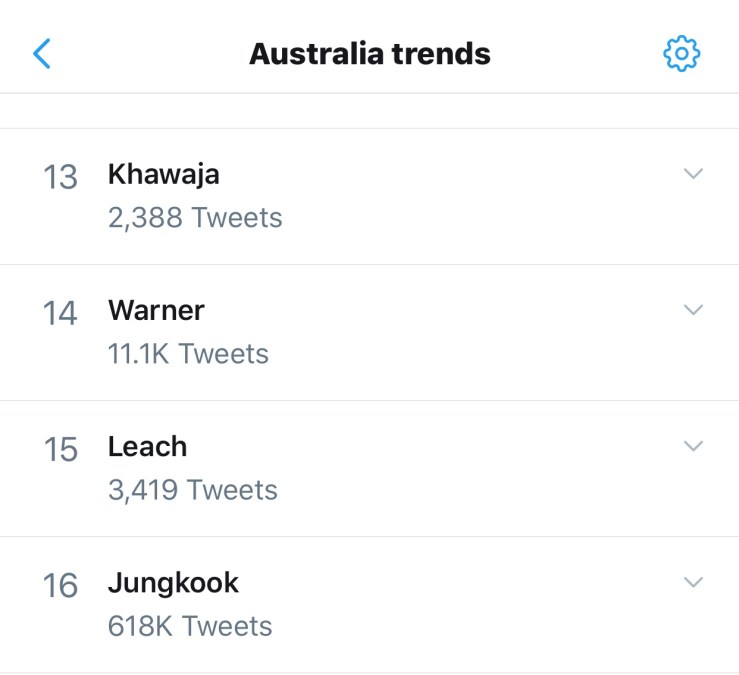The image size is (739, 675).
Task: Tap the partially visible row above Khawaja
Action: tap(369, 111)
